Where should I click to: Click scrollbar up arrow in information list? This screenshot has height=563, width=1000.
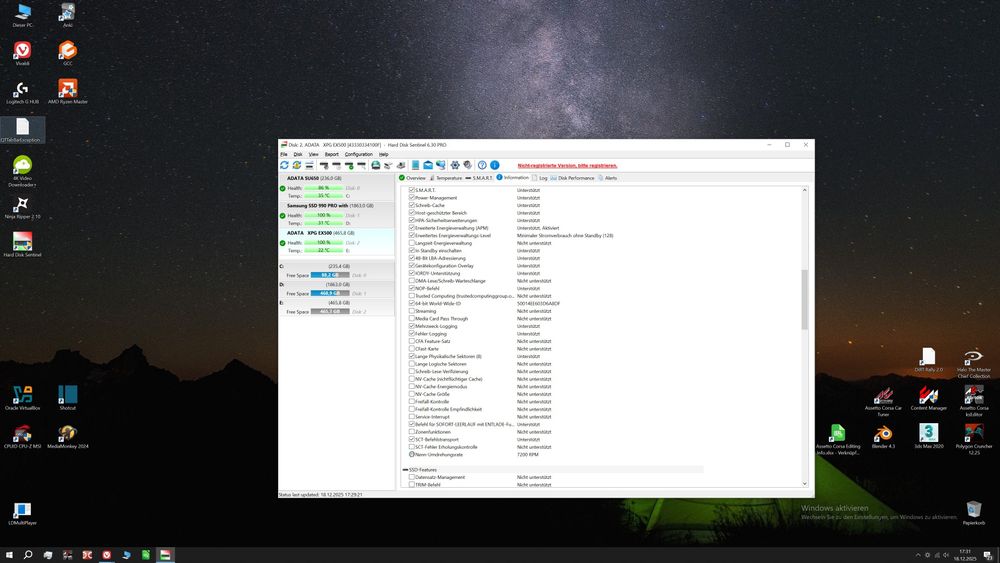[804, 190]
